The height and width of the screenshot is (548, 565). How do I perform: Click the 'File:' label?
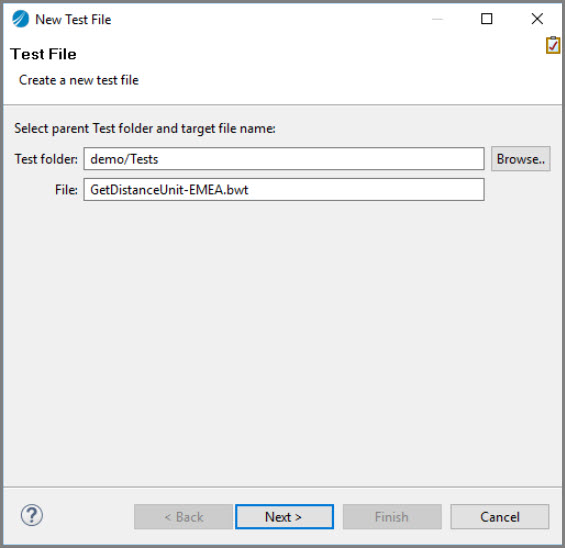pos(66,190)
